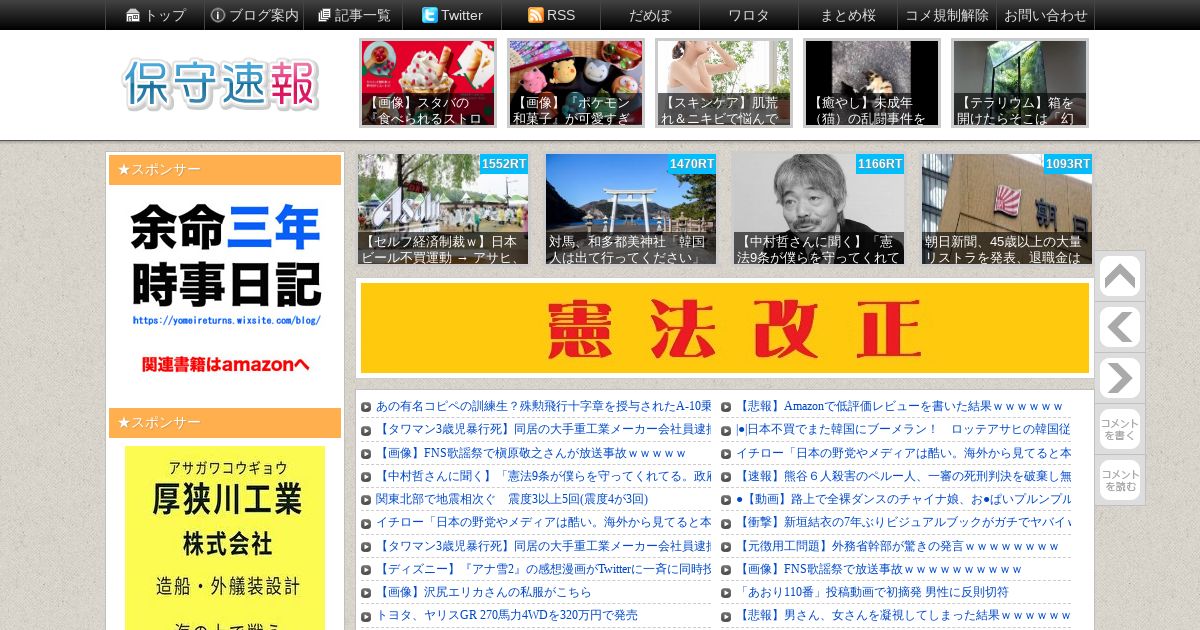1200x630 pixels.
Task: Click the Twitter bird icon
Action: click(x=429, y=15)
